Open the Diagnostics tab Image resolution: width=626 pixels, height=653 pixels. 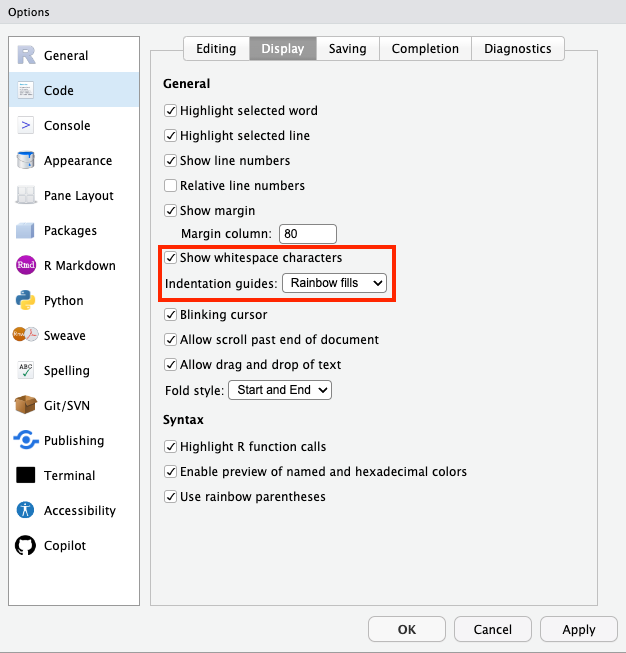pos(518,49)
